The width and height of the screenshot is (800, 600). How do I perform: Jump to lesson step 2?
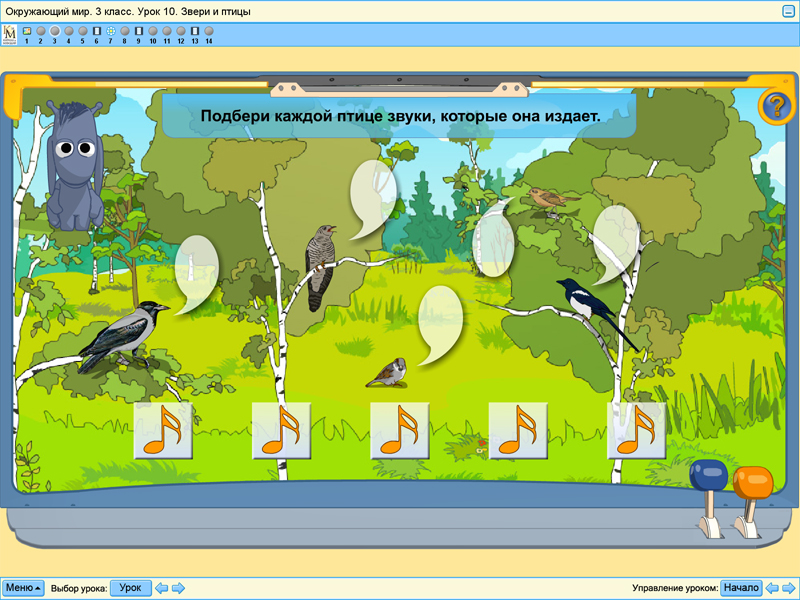41,31
